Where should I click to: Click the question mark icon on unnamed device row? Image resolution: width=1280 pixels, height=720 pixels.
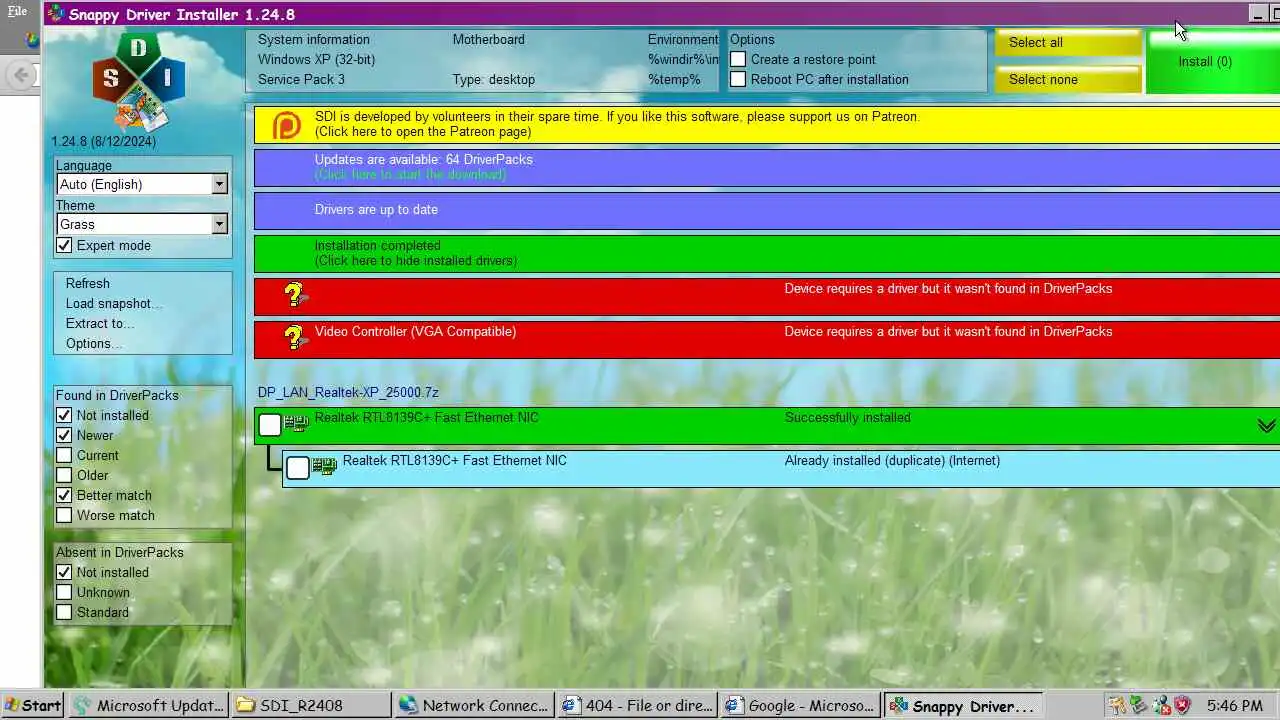click(x=294, y=295)
